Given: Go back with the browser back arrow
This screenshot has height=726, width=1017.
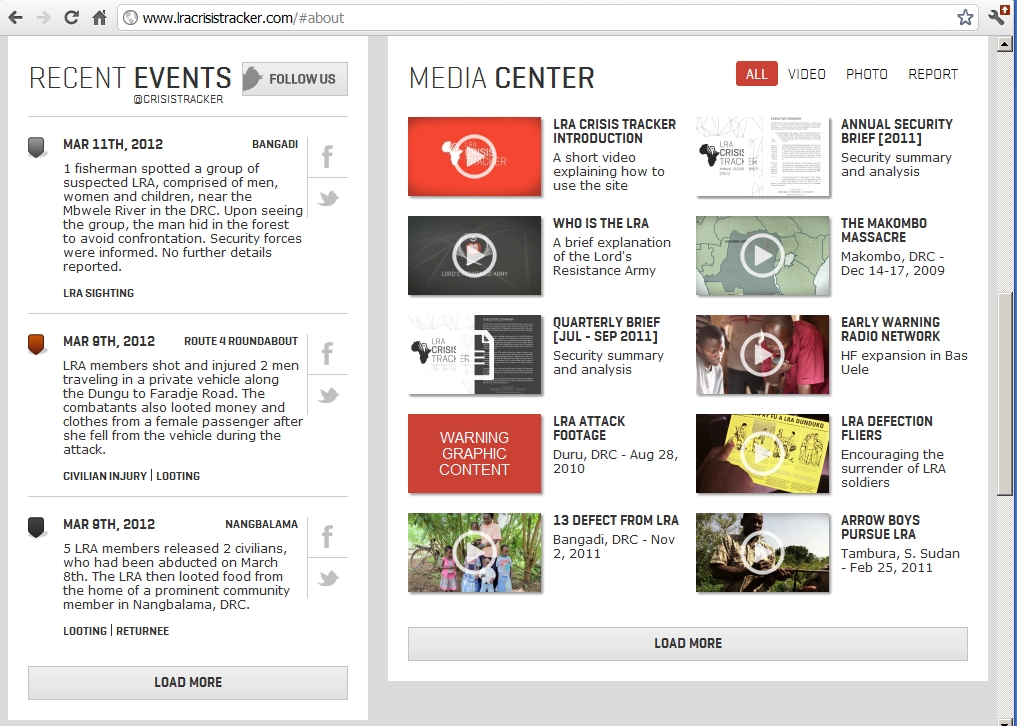Looking at the screenshot, I should (x=16, y=18).
